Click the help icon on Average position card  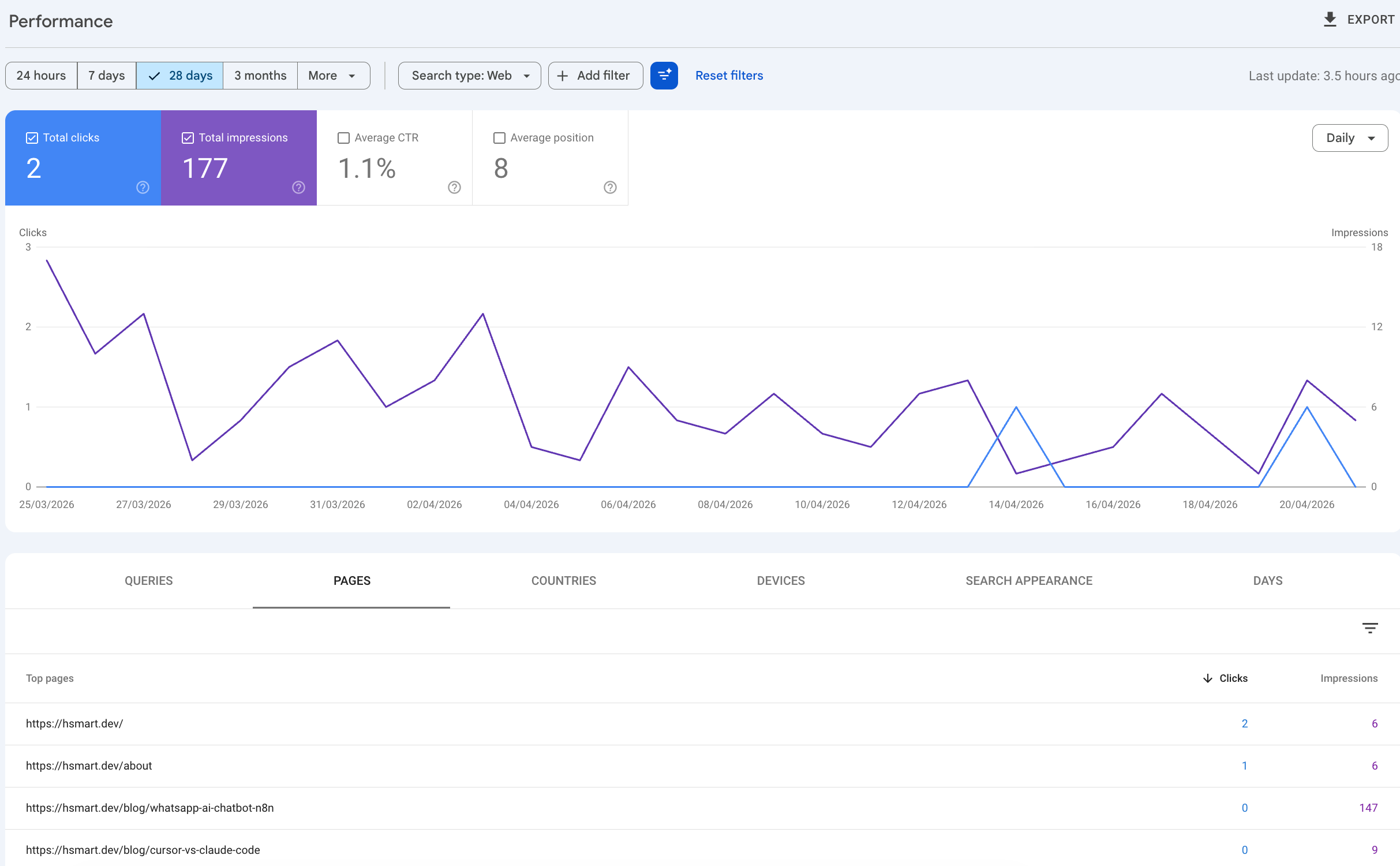pos(610,187)
